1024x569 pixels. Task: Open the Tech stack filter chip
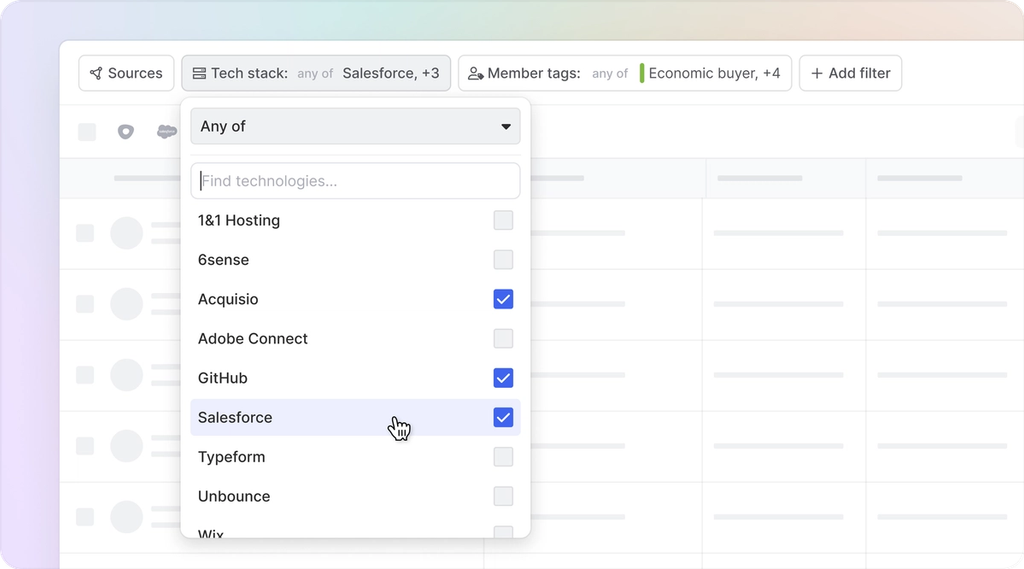click(x=316, y=73)
